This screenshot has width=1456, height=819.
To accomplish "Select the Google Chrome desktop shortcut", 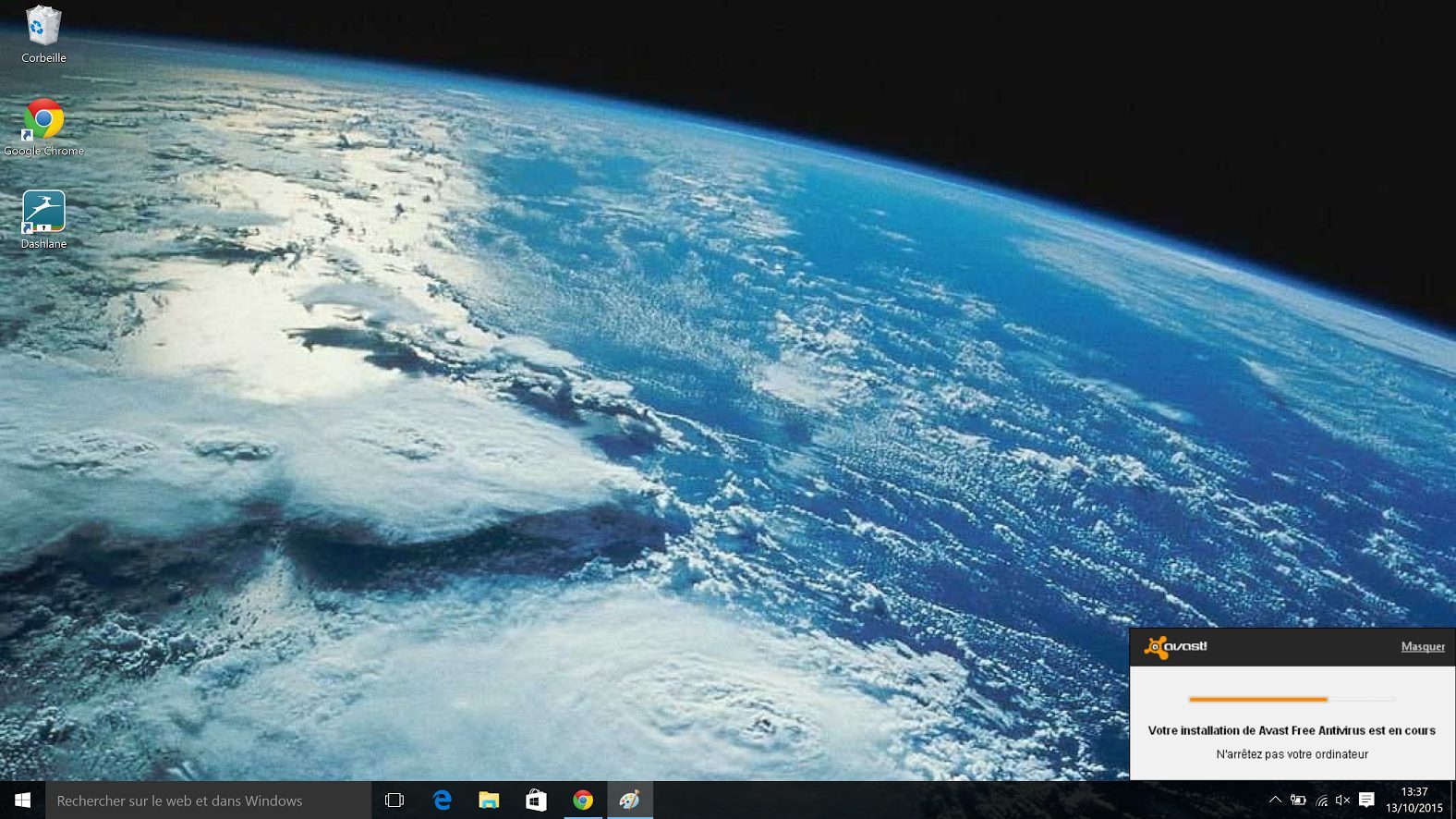I will click(x=43, y=128).
